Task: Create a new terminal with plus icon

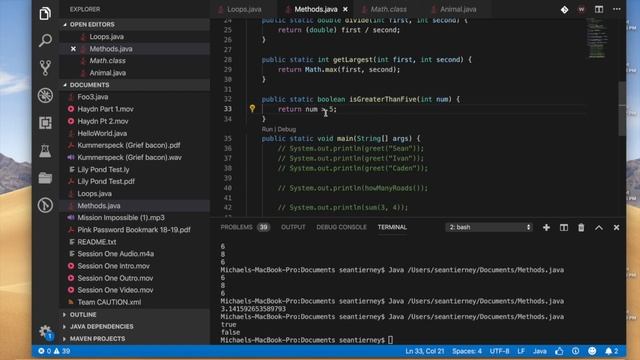Action: coord(546,227)
